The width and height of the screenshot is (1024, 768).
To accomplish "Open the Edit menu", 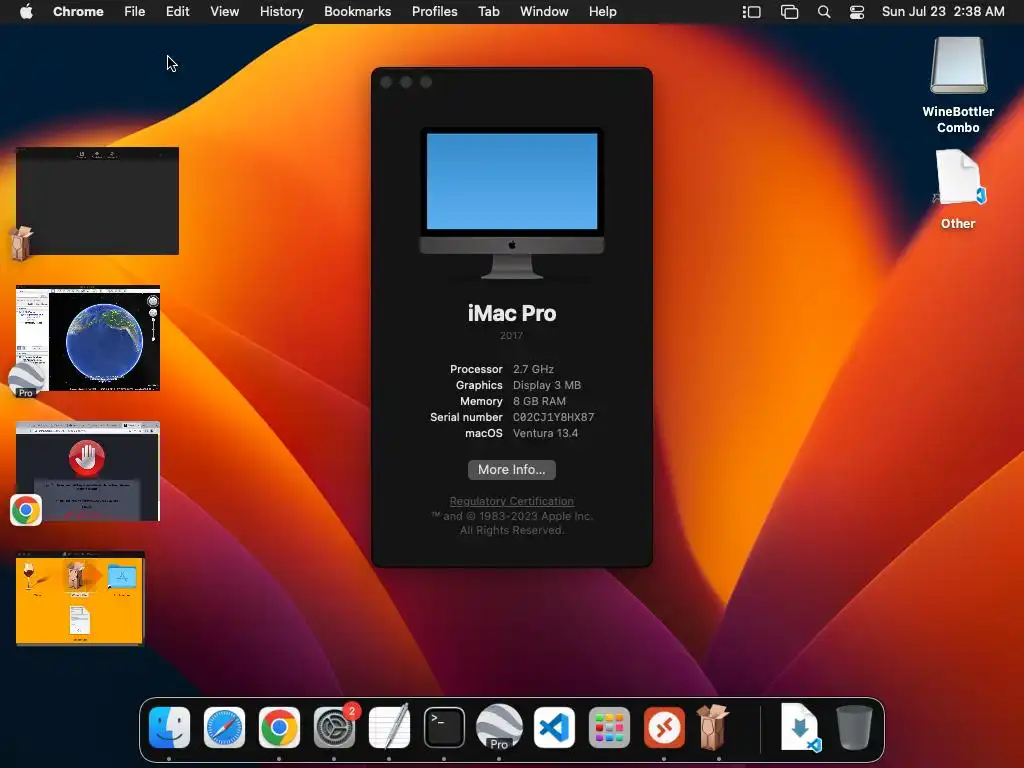I will click(x=177, y=12).
